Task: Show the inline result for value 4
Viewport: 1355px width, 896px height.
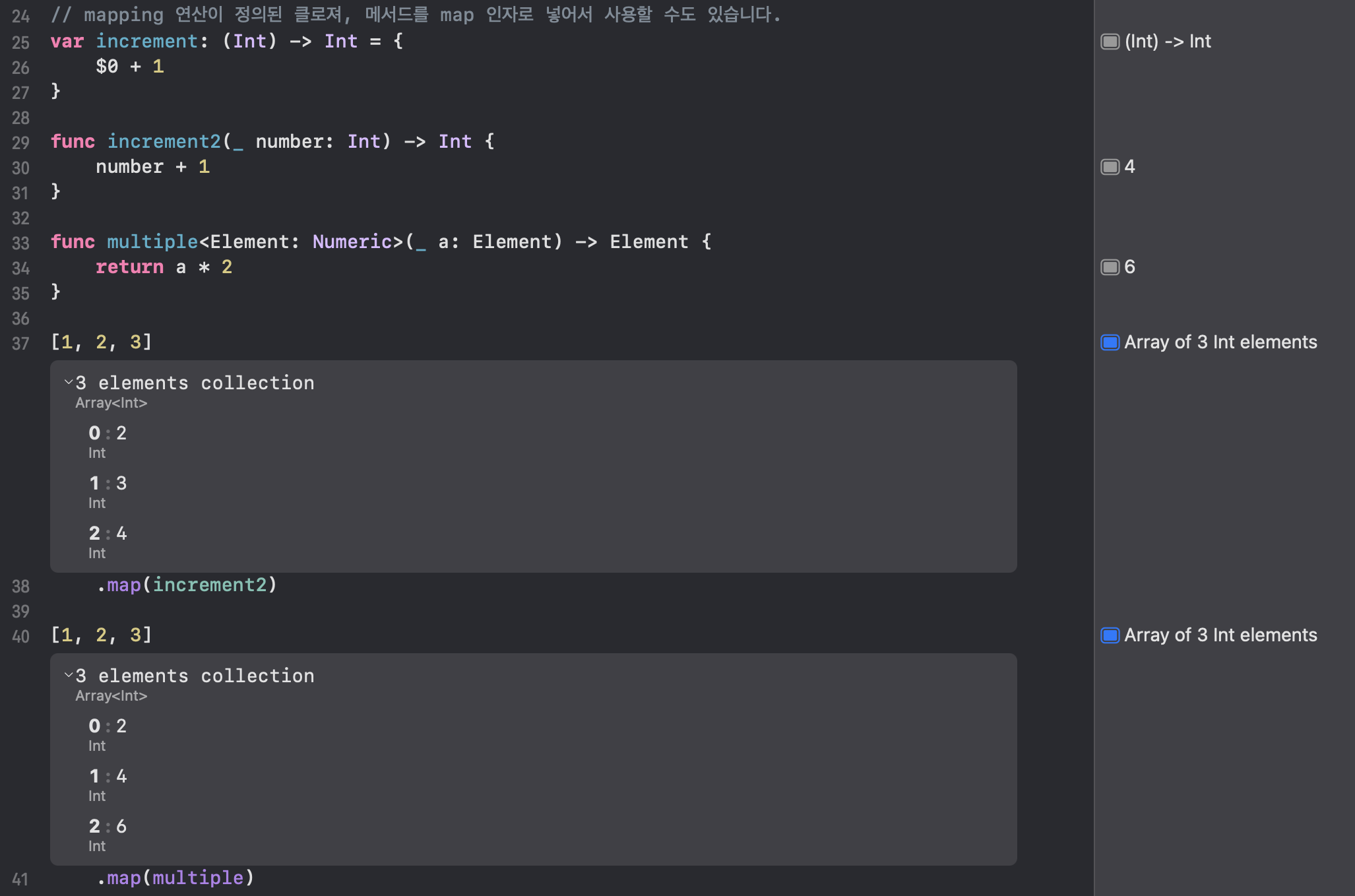Action: pyautogui.click(x=1110, y=167)
